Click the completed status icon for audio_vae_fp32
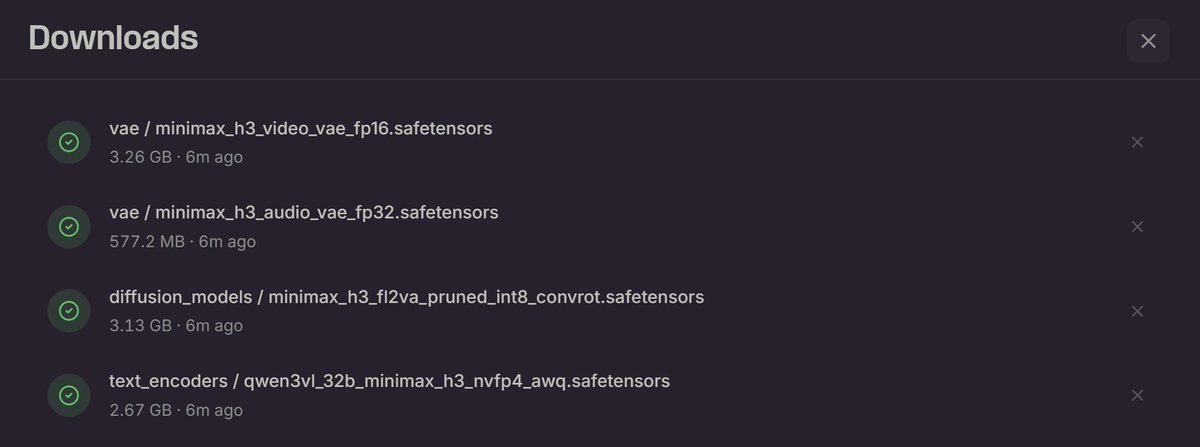 point(69,226)
